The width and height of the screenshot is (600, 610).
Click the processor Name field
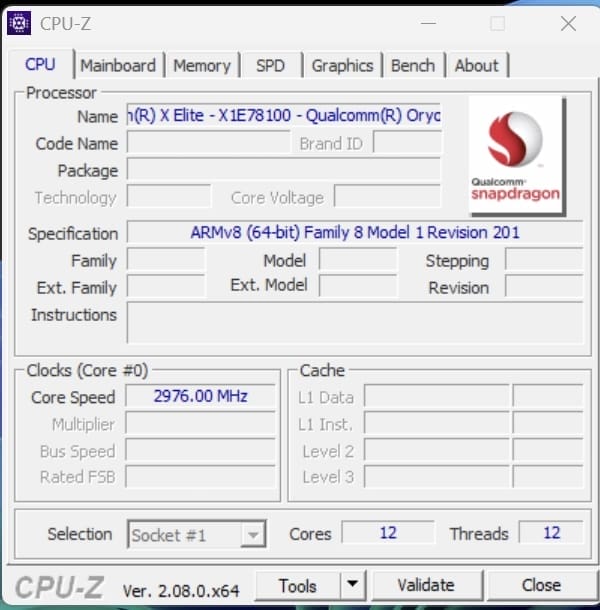pyautogui.click(x=284, y=115)
